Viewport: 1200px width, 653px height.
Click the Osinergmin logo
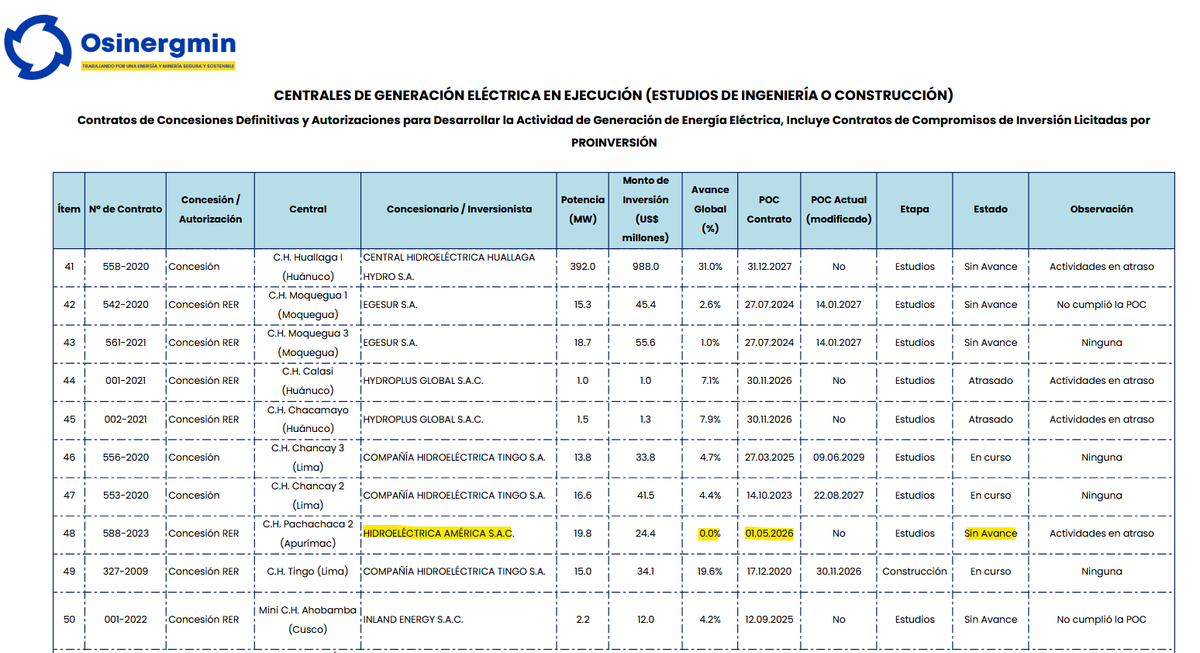pos(121,46)
